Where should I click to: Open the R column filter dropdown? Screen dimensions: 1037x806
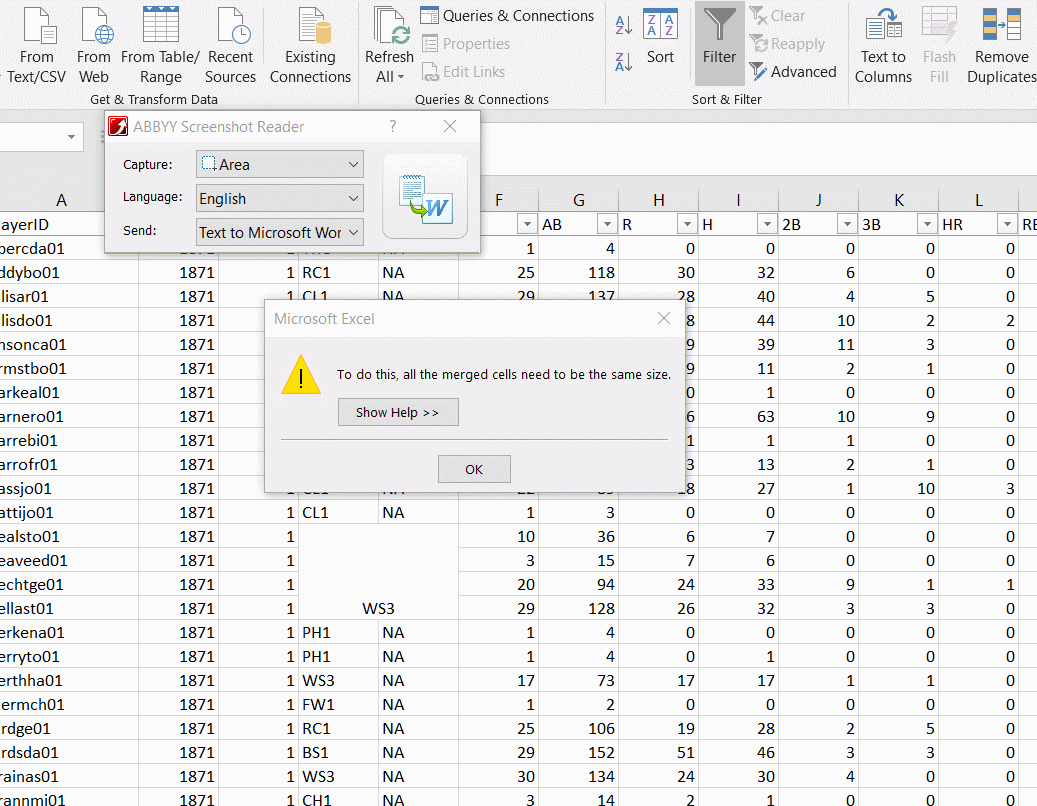pyautogui.click(x=687, y=224)
